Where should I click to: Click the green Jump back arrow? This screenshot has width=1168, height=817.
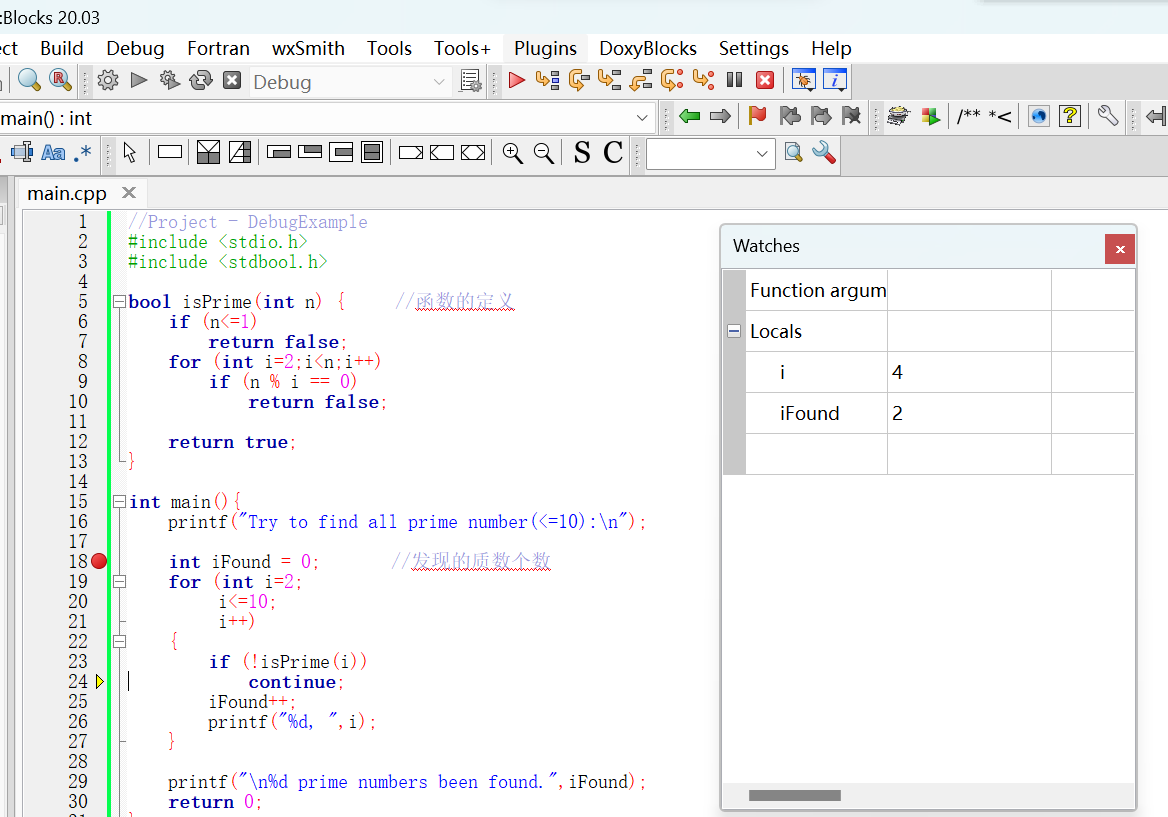click(x=690, y=115)
